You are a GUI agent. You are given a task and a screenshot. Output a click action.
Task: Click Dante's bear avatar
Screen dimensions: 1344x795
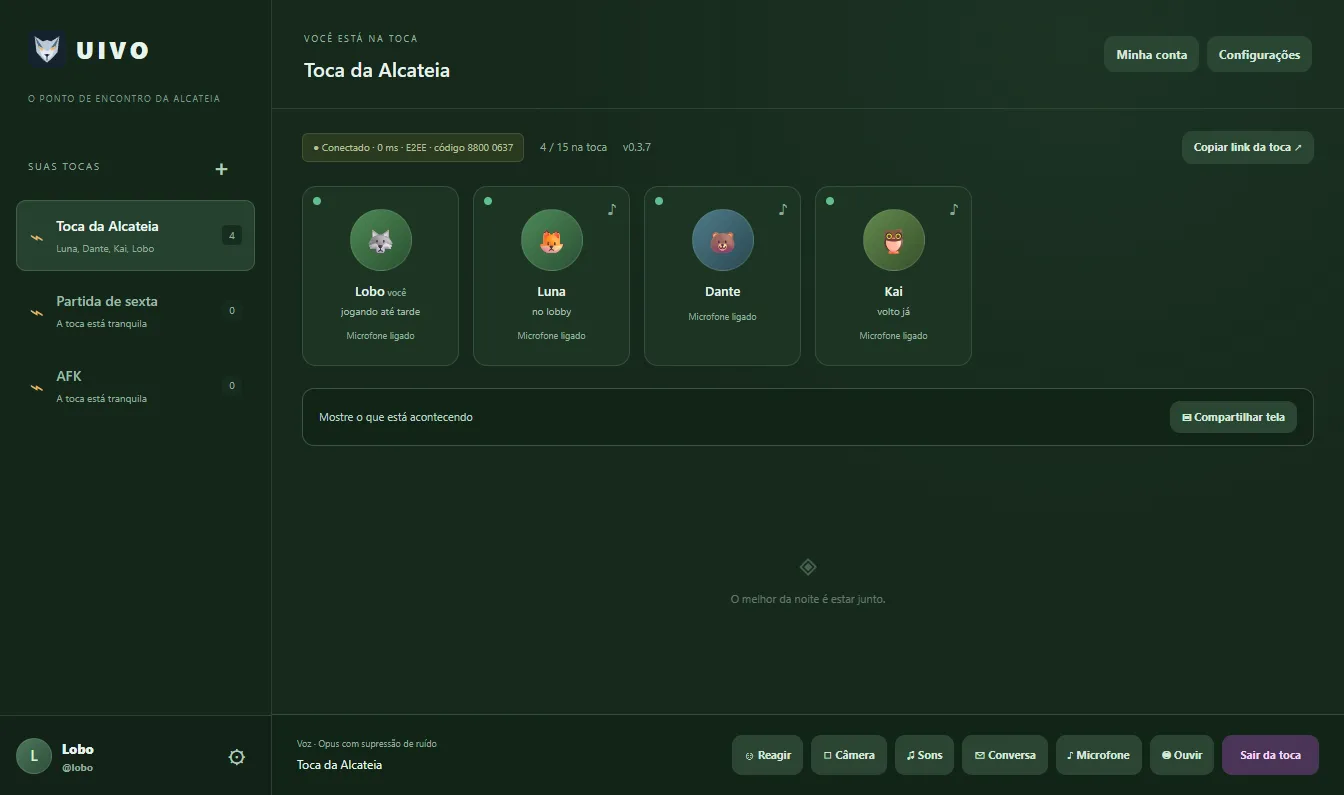click(723, 240)
